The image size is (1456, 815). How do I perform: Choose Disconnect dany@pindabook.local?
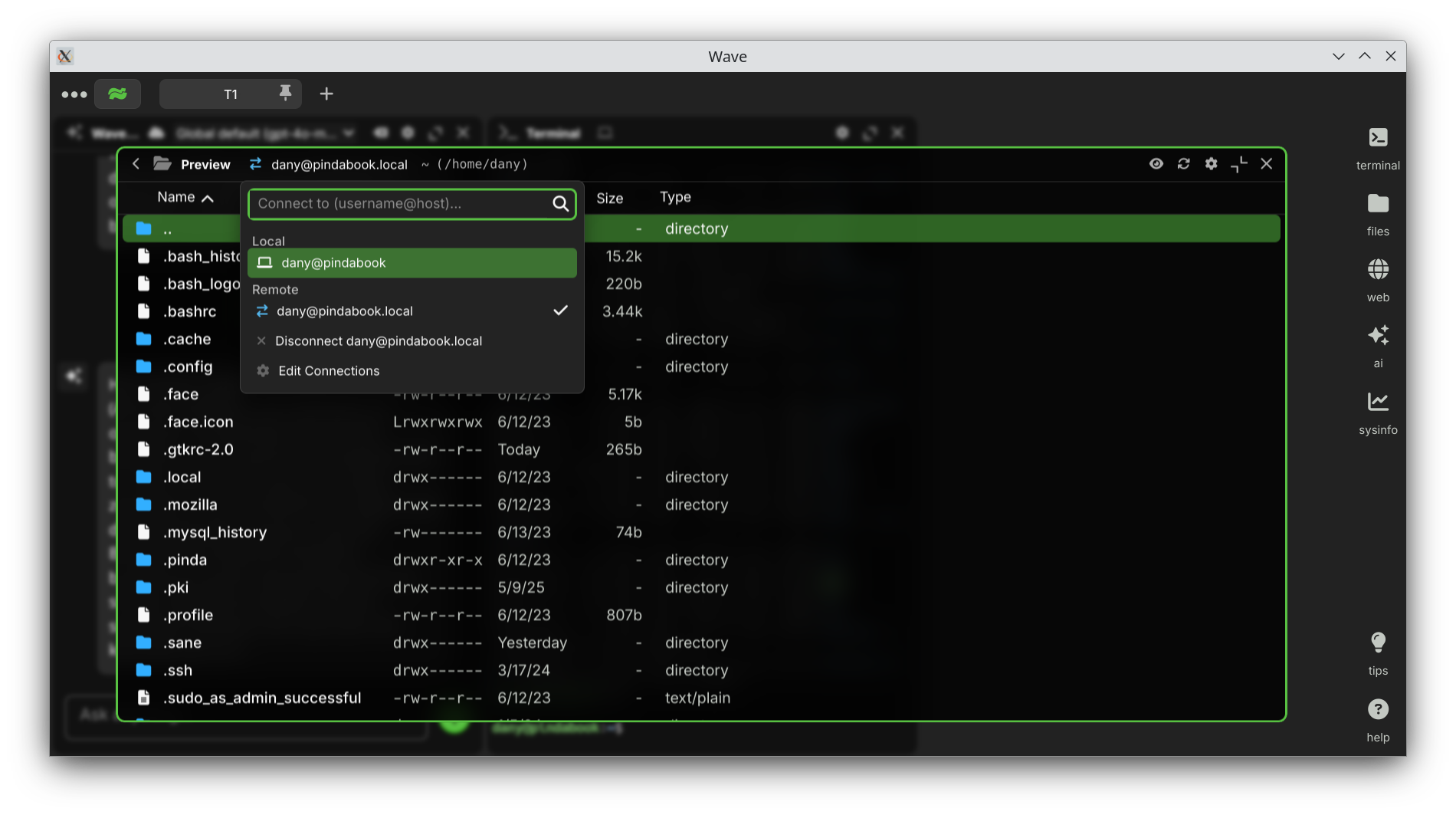(x=412, y=340)
